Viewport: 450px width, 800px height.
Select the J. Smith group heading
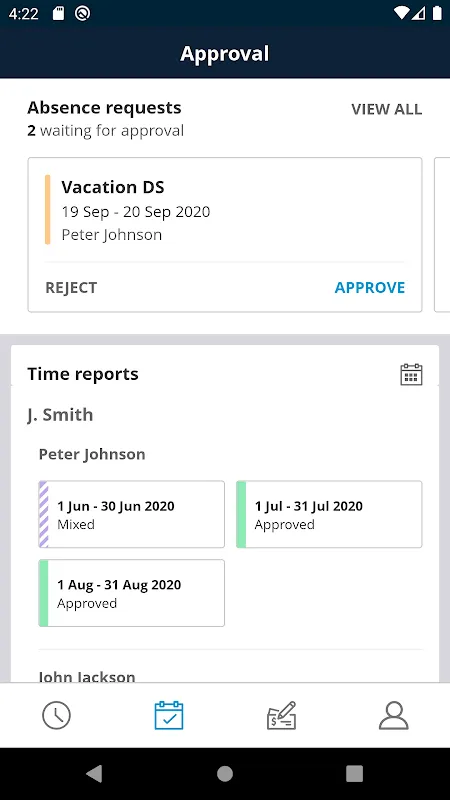coord(60,415)
